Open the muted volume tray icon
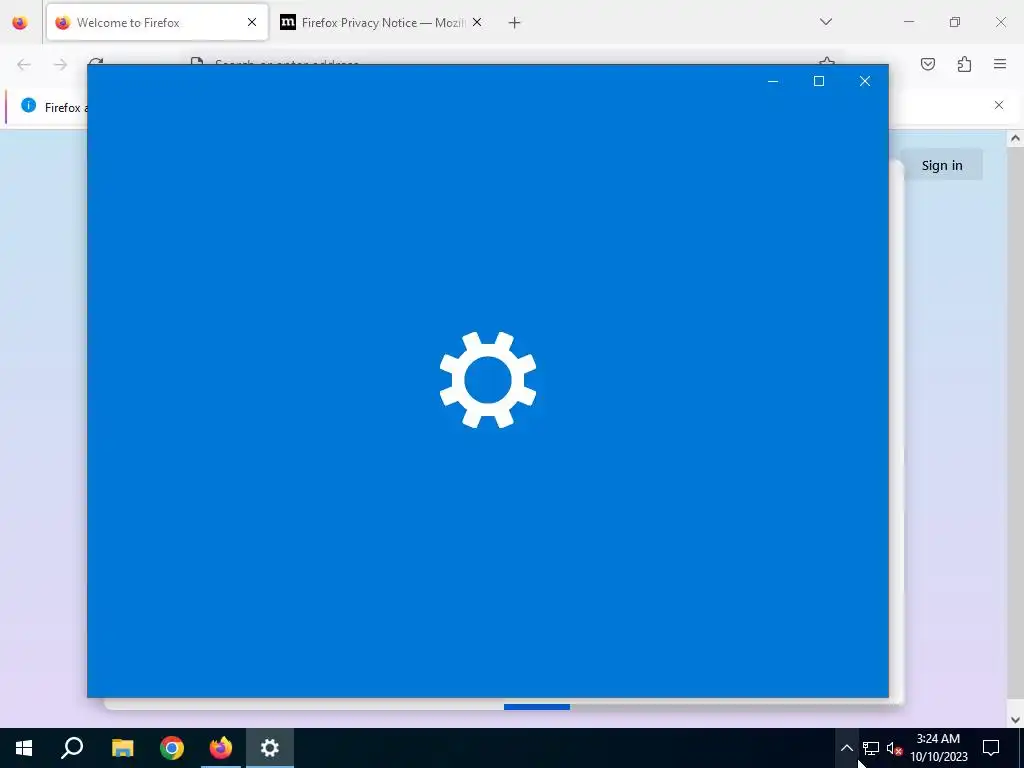1024x768 pixels. pos(894,748)
